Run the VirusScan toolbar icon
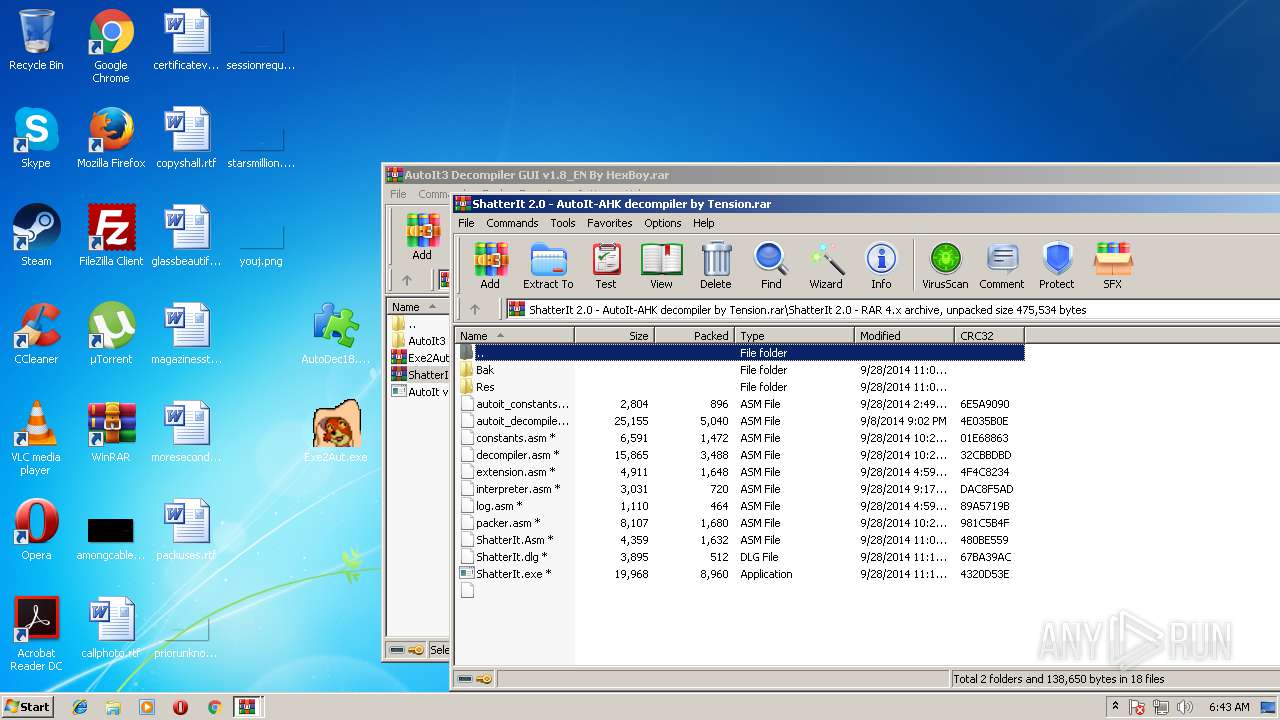This screenshot has height=720, width=1280. pyautogui.click(x=945, y=266)
